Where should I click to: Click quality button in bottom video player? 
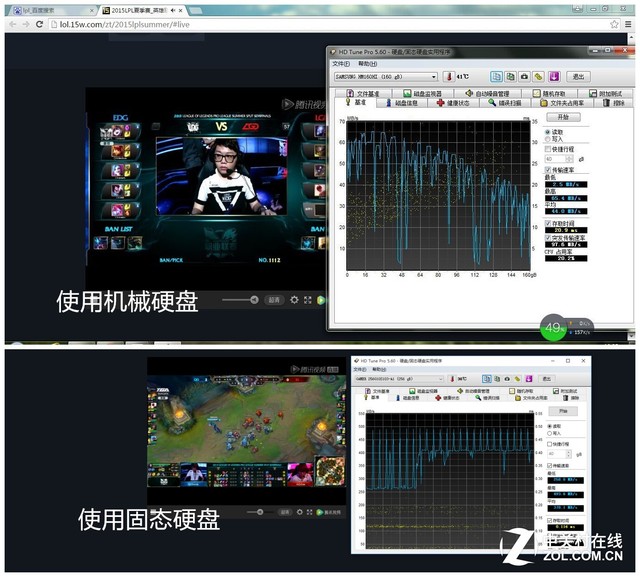285,512
